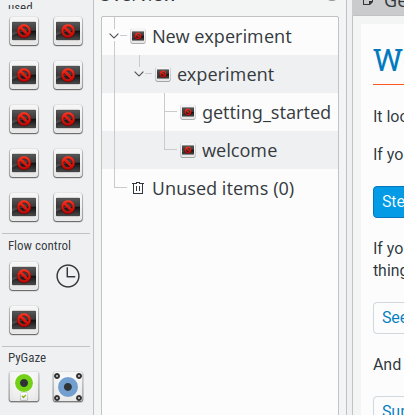Open Unused items (0) in overview
Viewport: 404px width, 415px height.
pyautogui.click(x=223, y=189)
